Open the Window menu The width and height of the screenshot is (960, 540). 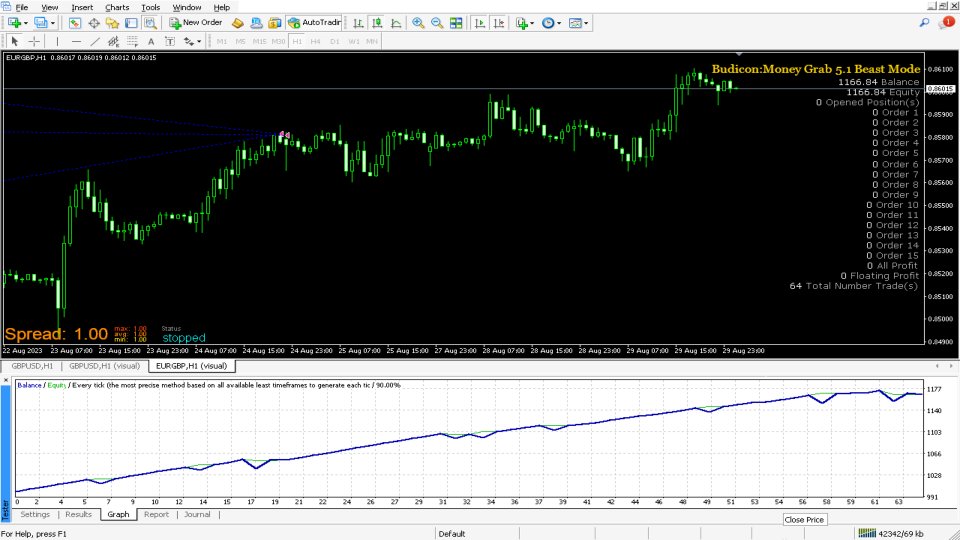187,7
